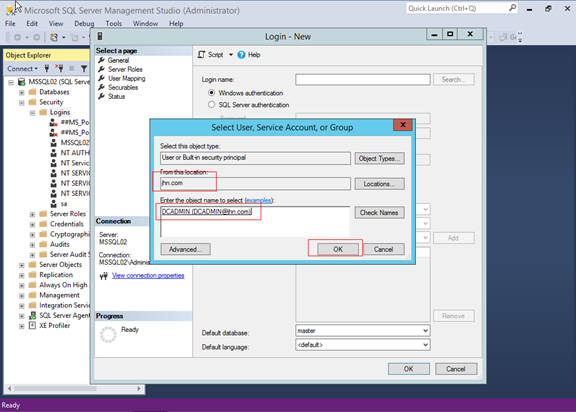Viewport: 576px width, 412px height.
Task: Open the Debug menu
Action: [x=84, y=24]
